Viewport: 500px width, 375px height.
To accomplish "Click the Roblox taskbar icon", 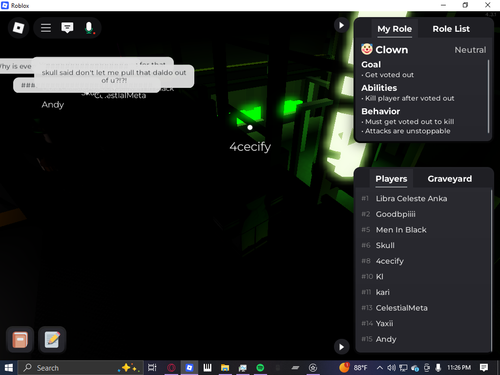I will 189,368.
